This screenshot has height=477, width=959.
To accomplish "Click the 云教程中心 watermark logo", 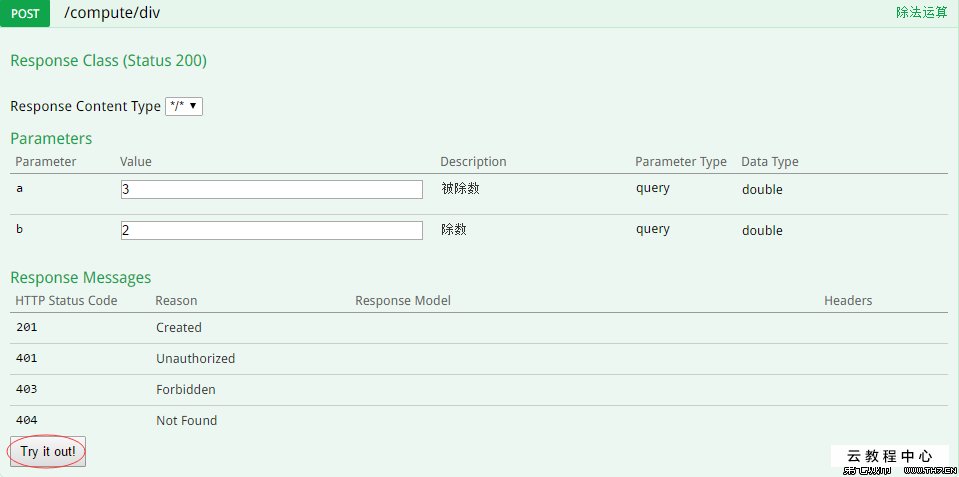I will point(889,457).
